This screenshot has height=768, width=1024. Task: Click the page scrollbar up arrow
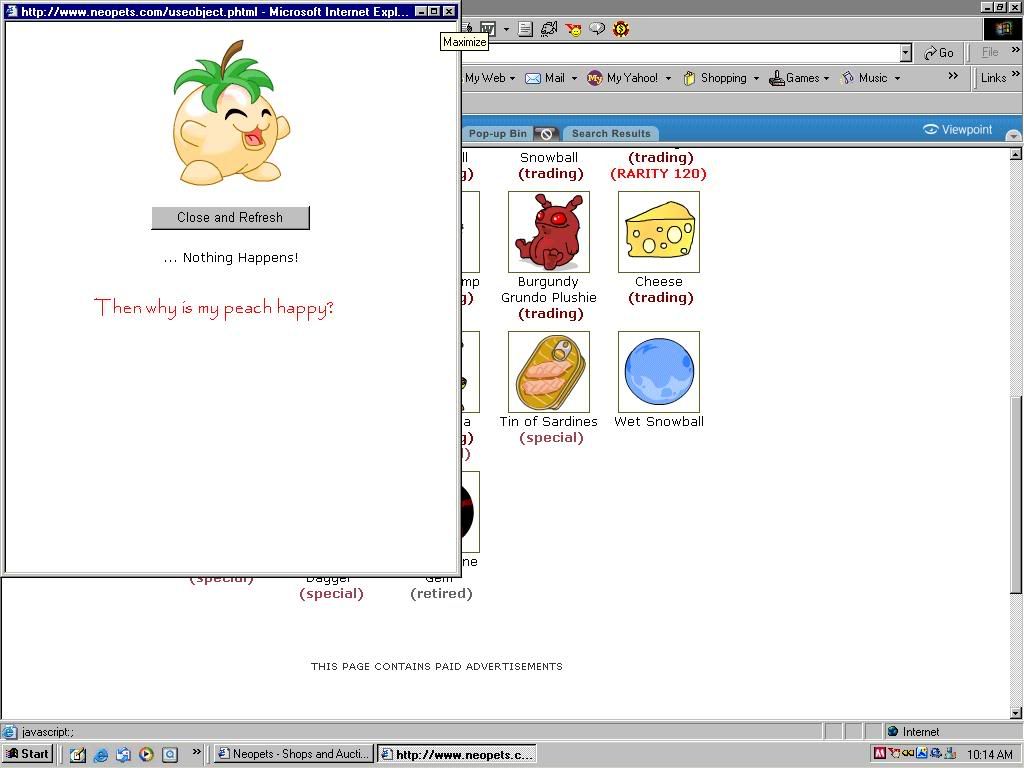point(1016,155)
